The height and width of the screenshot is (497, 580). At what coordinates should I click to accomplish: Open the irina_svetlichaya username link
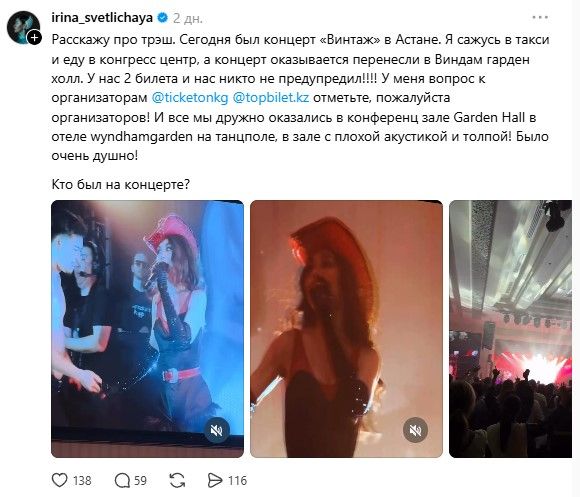[x=102, y=18]
